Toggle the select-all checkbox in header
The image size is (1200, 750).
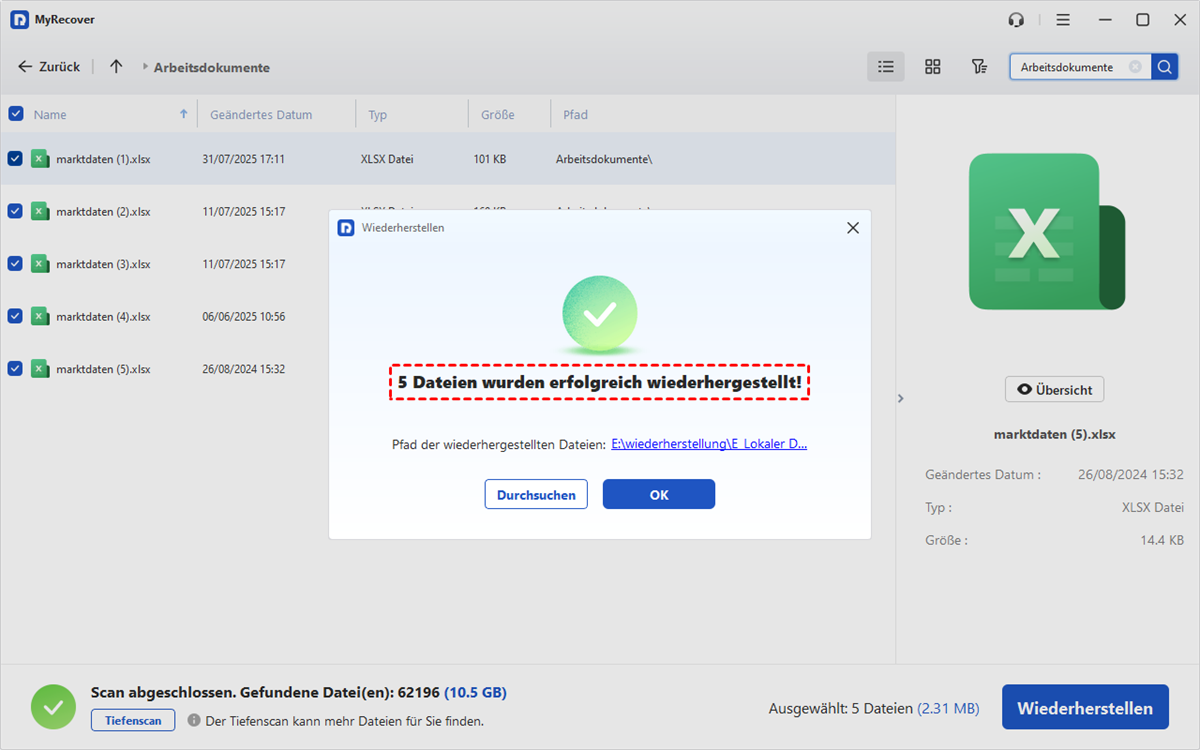point(16,114)
